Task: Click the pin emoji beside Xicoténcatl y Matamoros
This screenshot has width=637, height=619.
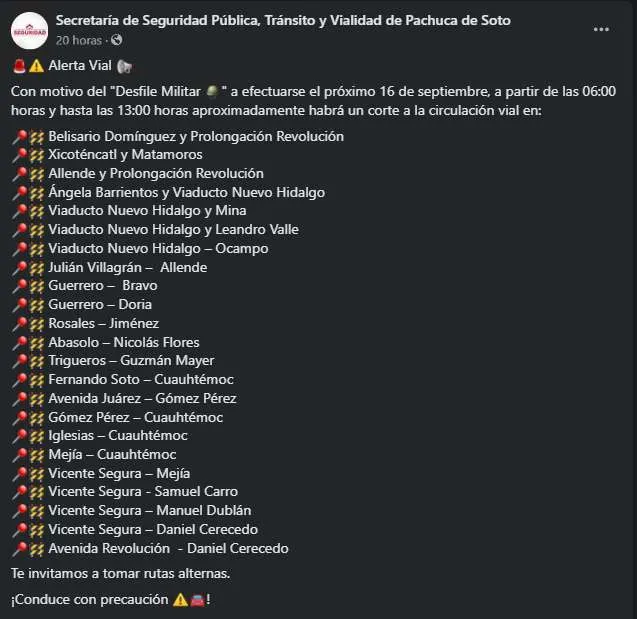Action: coord(19,155)
